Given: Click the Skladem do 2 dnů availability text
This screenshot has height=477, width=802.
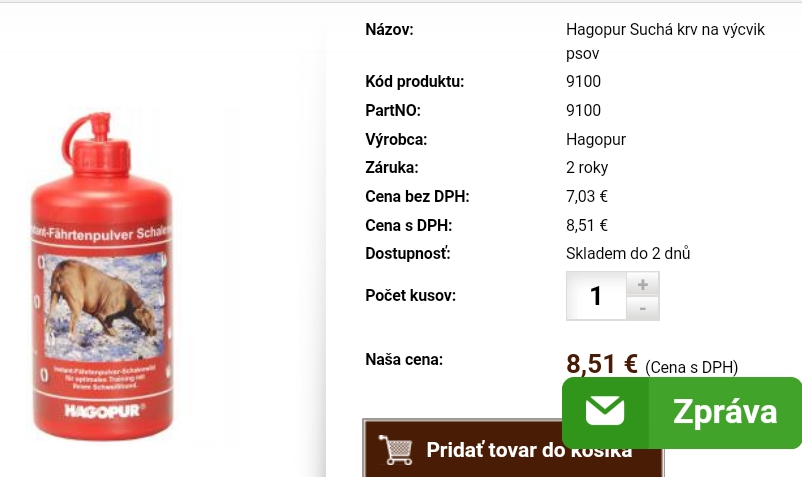Looking at the screenshot, I should coord(628,254).
